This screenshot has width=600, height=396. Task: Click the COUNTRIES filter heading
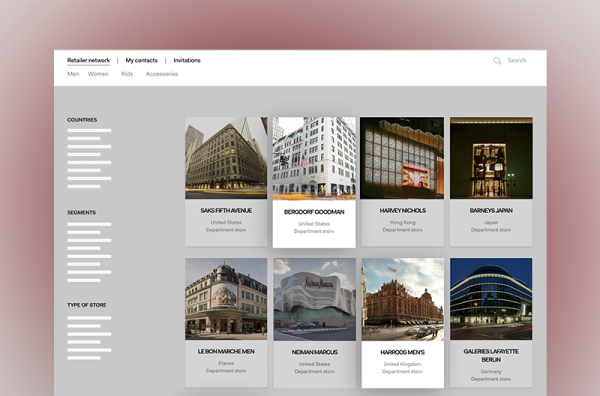tap(82, 120)
